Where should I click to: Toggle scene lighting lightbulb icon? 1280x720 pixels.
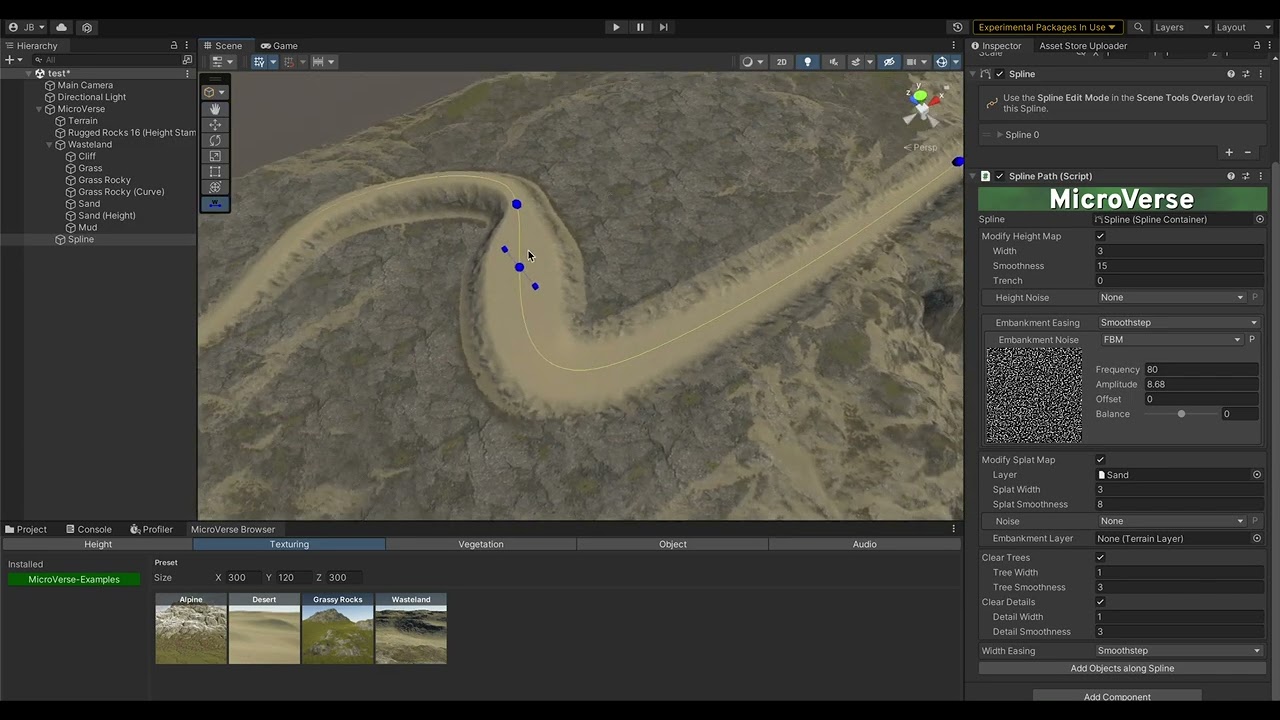pyautogui.click(x=808, y=62)
